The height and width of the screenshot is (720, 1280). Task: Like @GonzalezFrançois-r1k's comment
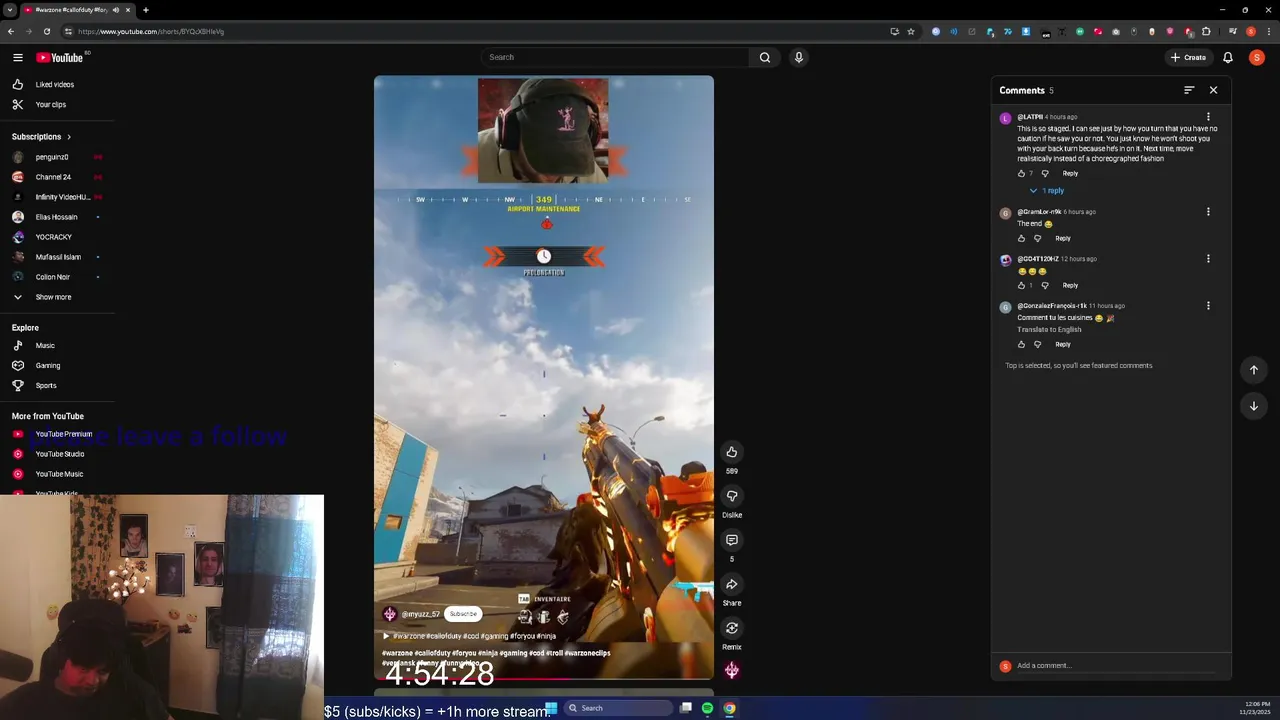[1021, 344]
